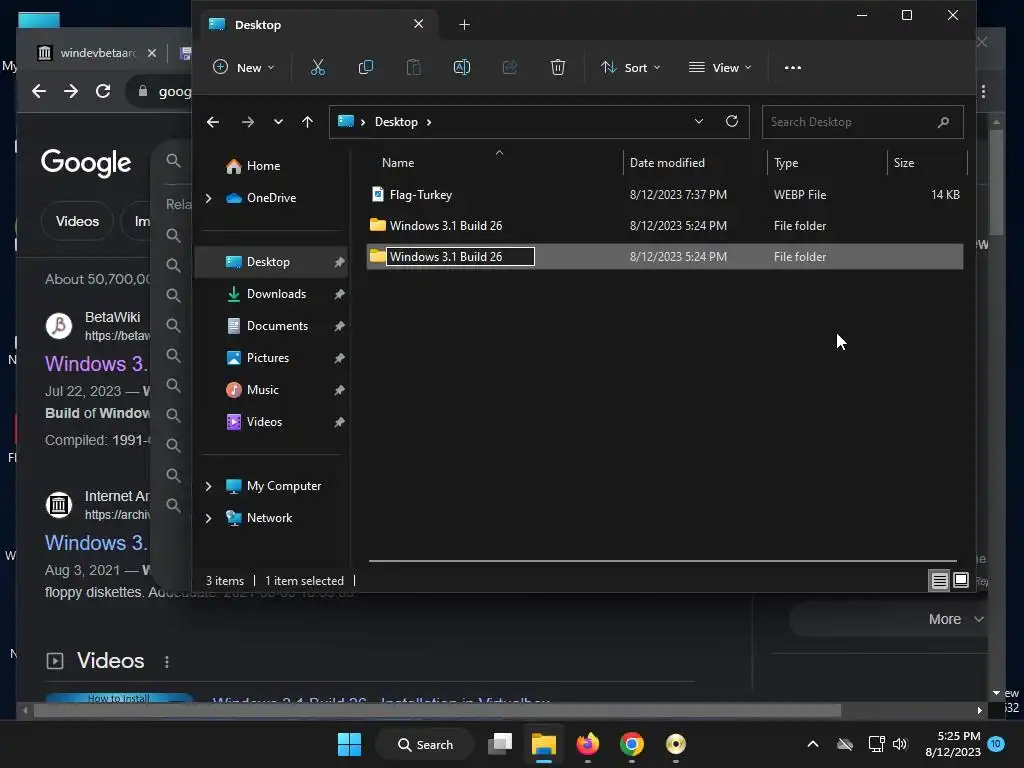Open Chrome from the taskbar
This screenshot has width=1024, height=768.
pyautogui.click(x=632, y=744)
